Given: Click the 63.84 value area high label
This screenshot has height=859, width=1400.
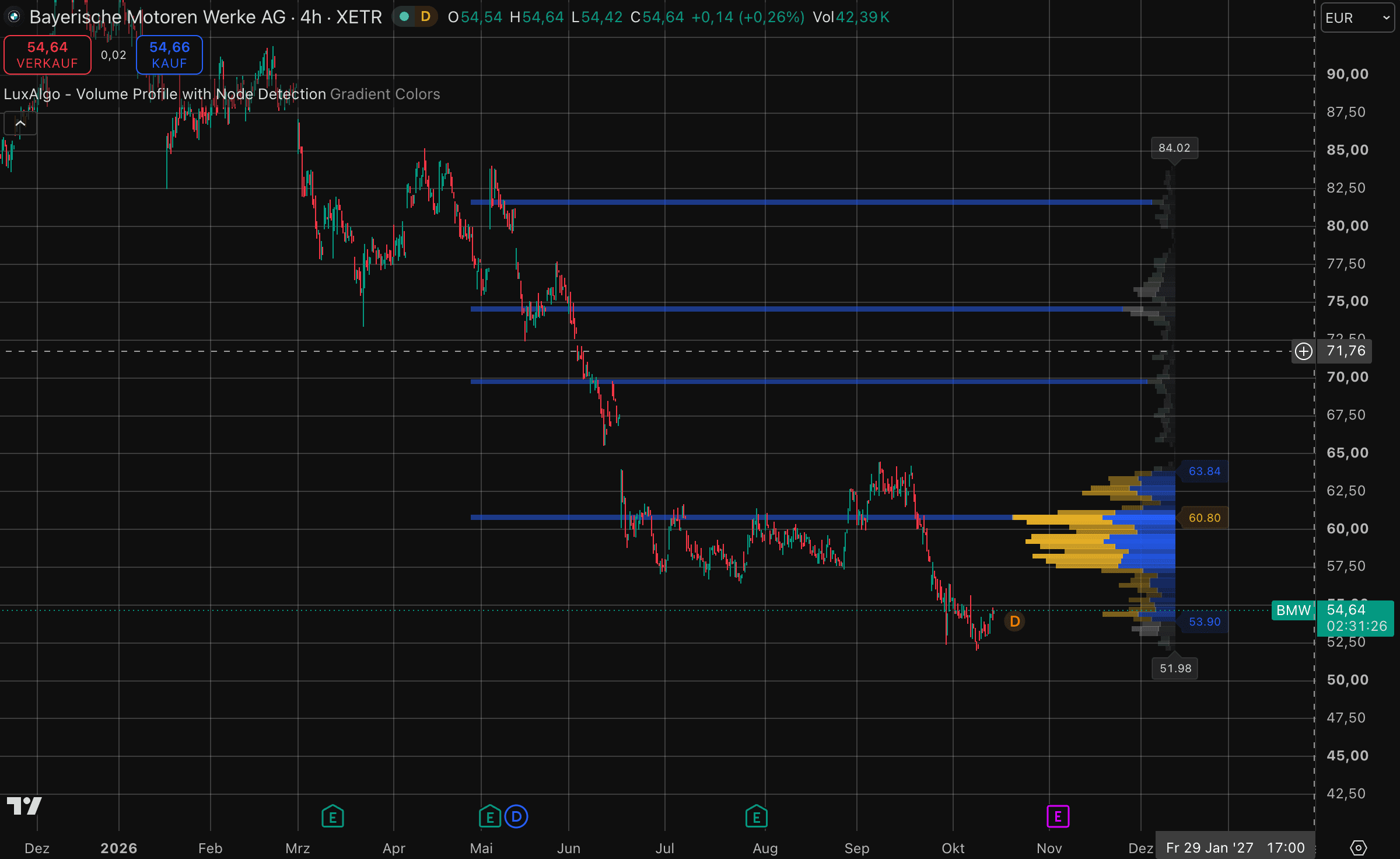Looking at the screenshot, I should tap(1204, 471).
